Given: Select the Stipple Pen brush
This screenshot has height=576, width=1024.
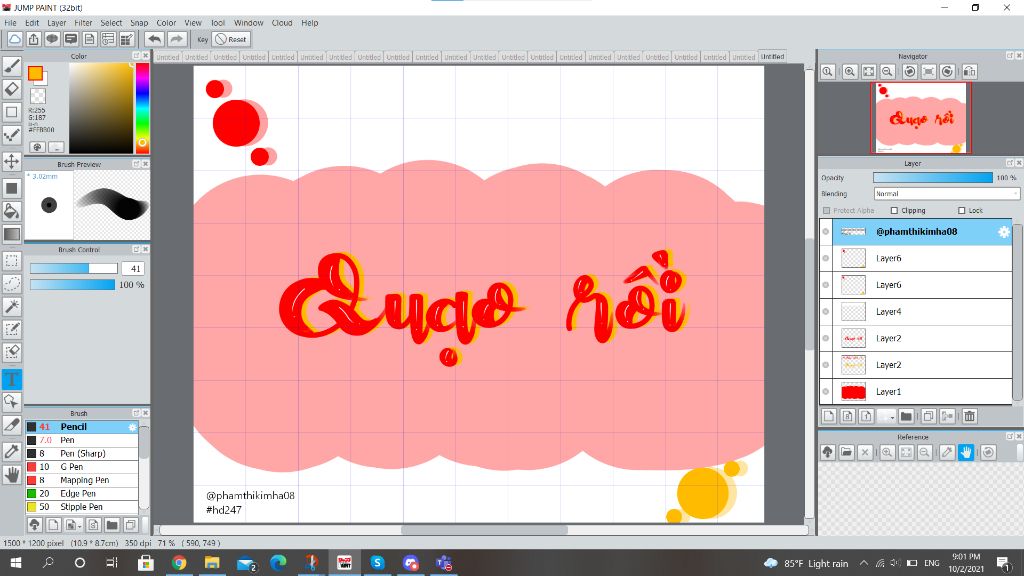Looking at the screenshot, I should click(x=82, y=507).
